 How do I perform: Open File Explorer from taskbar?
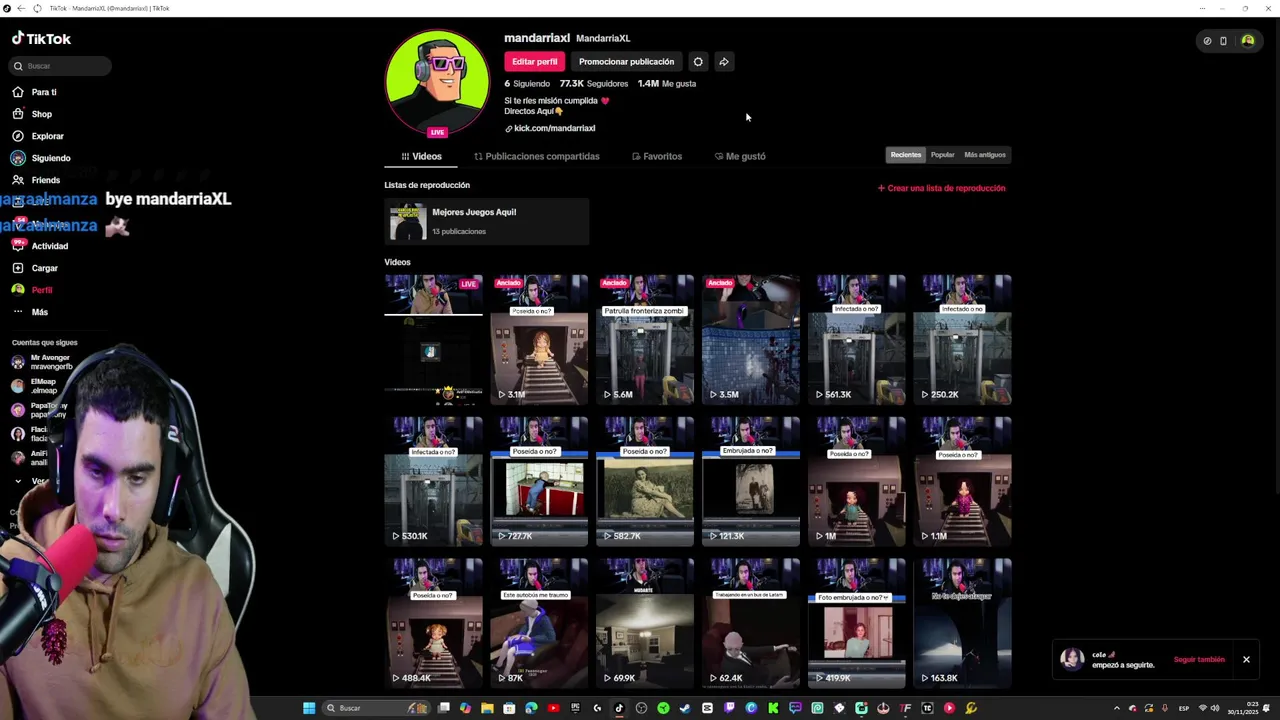coord(487,708)
